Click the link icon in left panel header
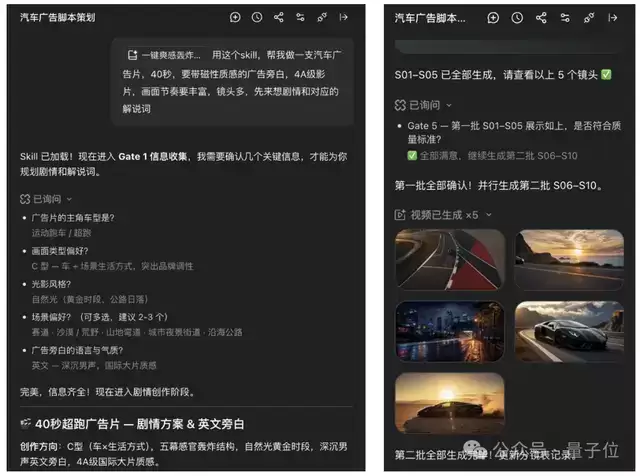The width and height of the screenshot is (640, 476). [322, 17]
